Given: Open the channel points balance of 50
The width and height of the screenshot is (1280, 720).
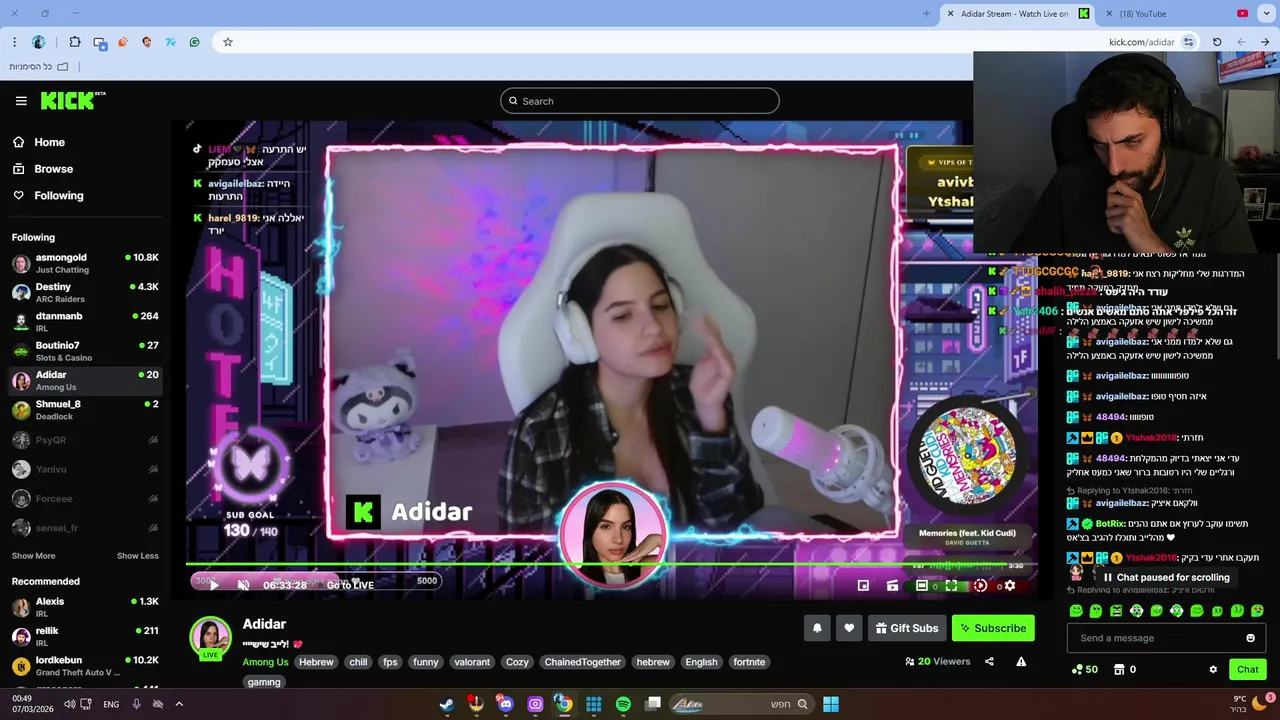Looking at the screenshot, I should tap(1085, 669).
